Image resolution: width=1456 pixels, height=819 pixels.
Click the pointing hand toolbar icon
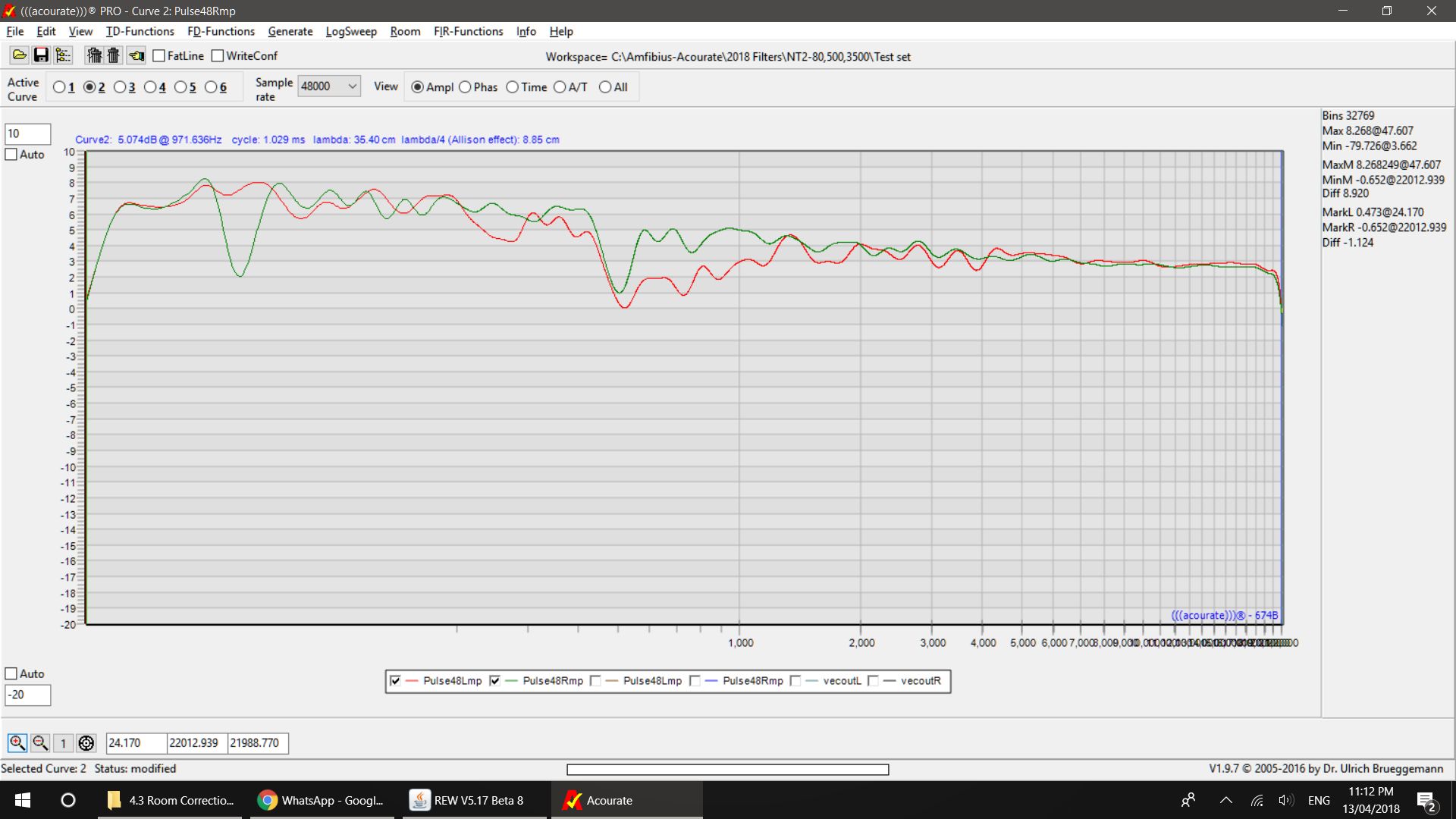[136, 55]
